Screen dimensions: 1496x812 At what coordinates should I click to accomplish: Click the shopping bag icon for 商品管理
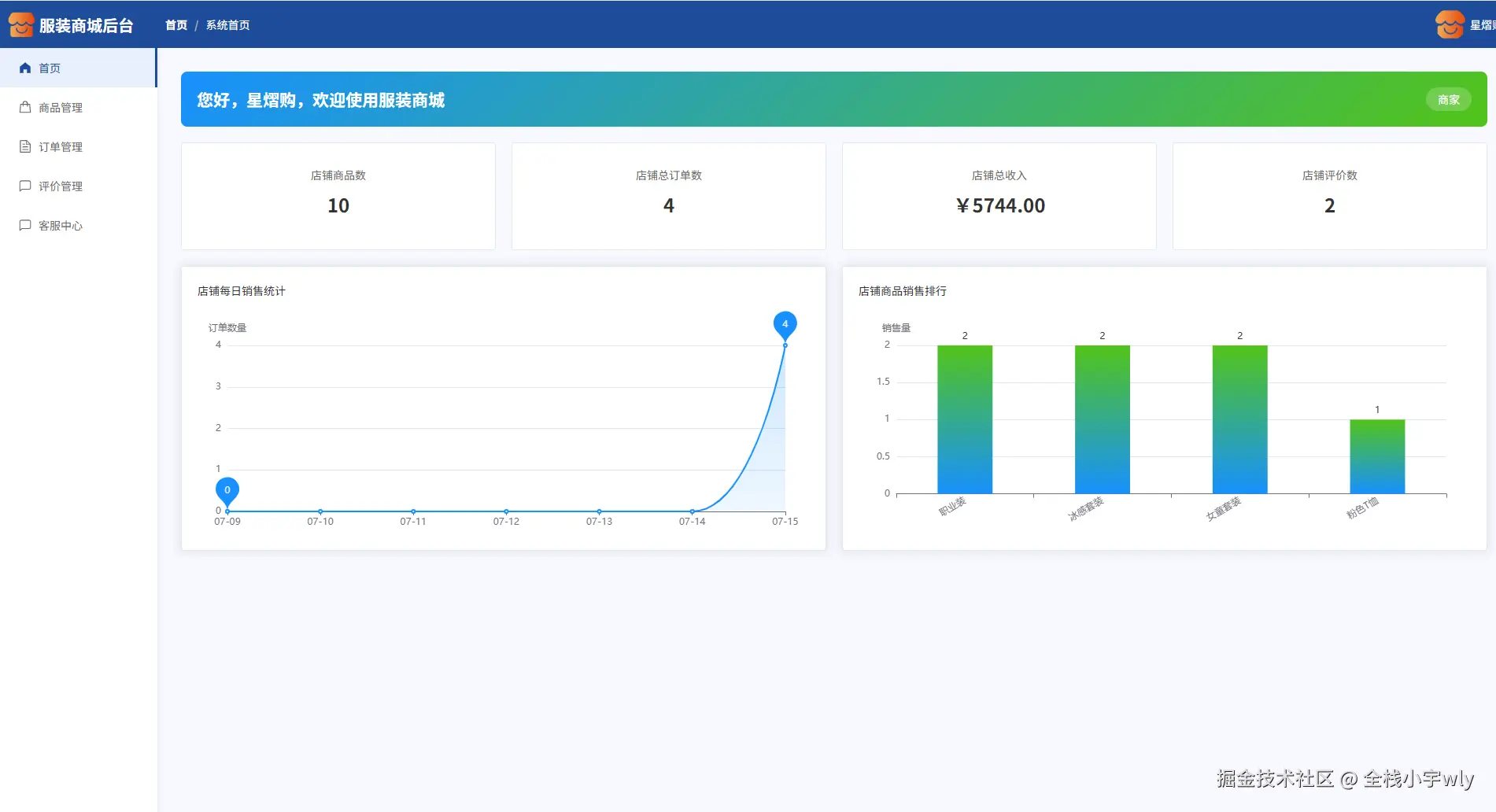(x=25, y=108)
